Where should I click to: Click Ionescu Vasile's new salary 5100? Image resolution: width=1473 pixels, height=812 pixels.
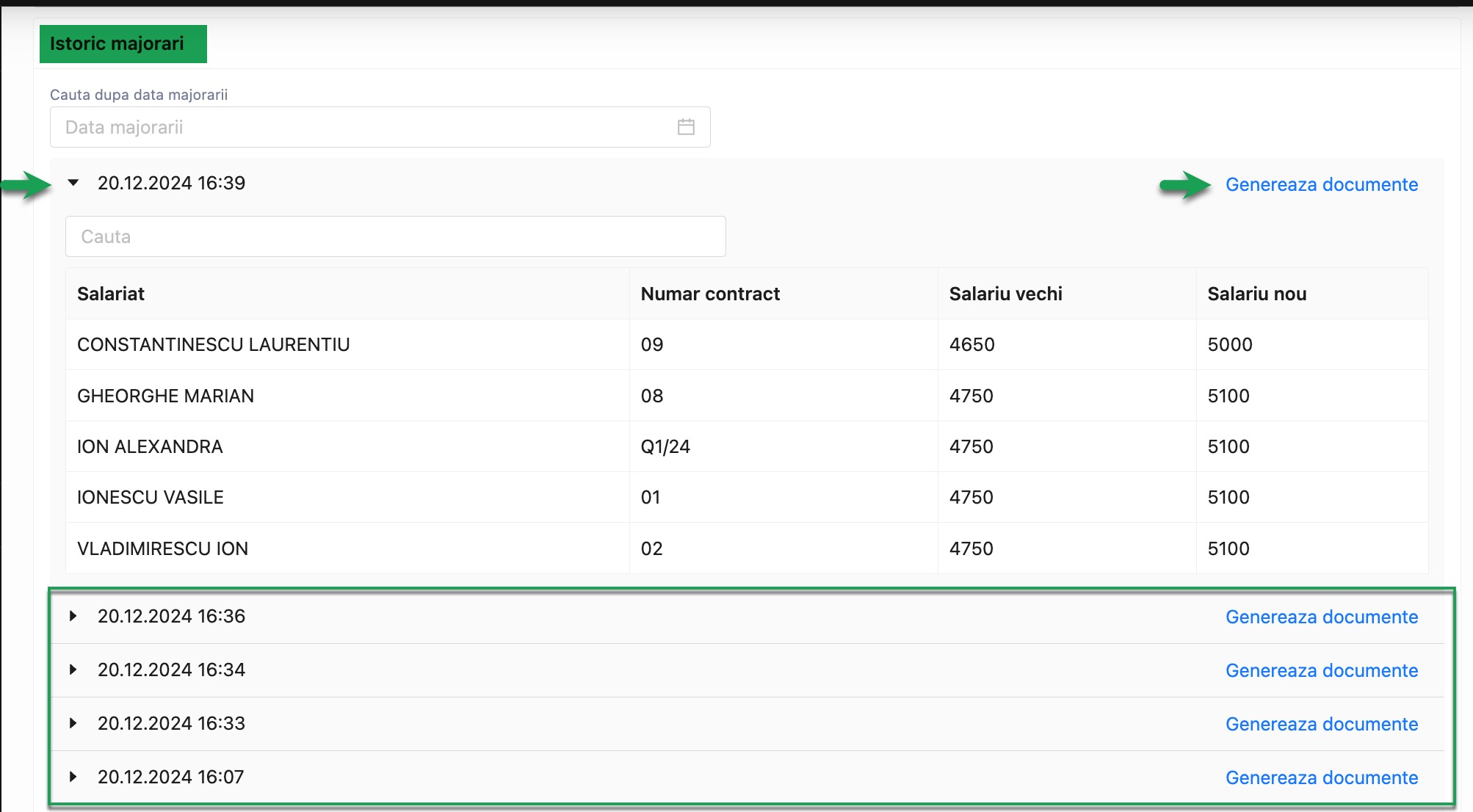pyautogui.click(x=1228, y=497)
